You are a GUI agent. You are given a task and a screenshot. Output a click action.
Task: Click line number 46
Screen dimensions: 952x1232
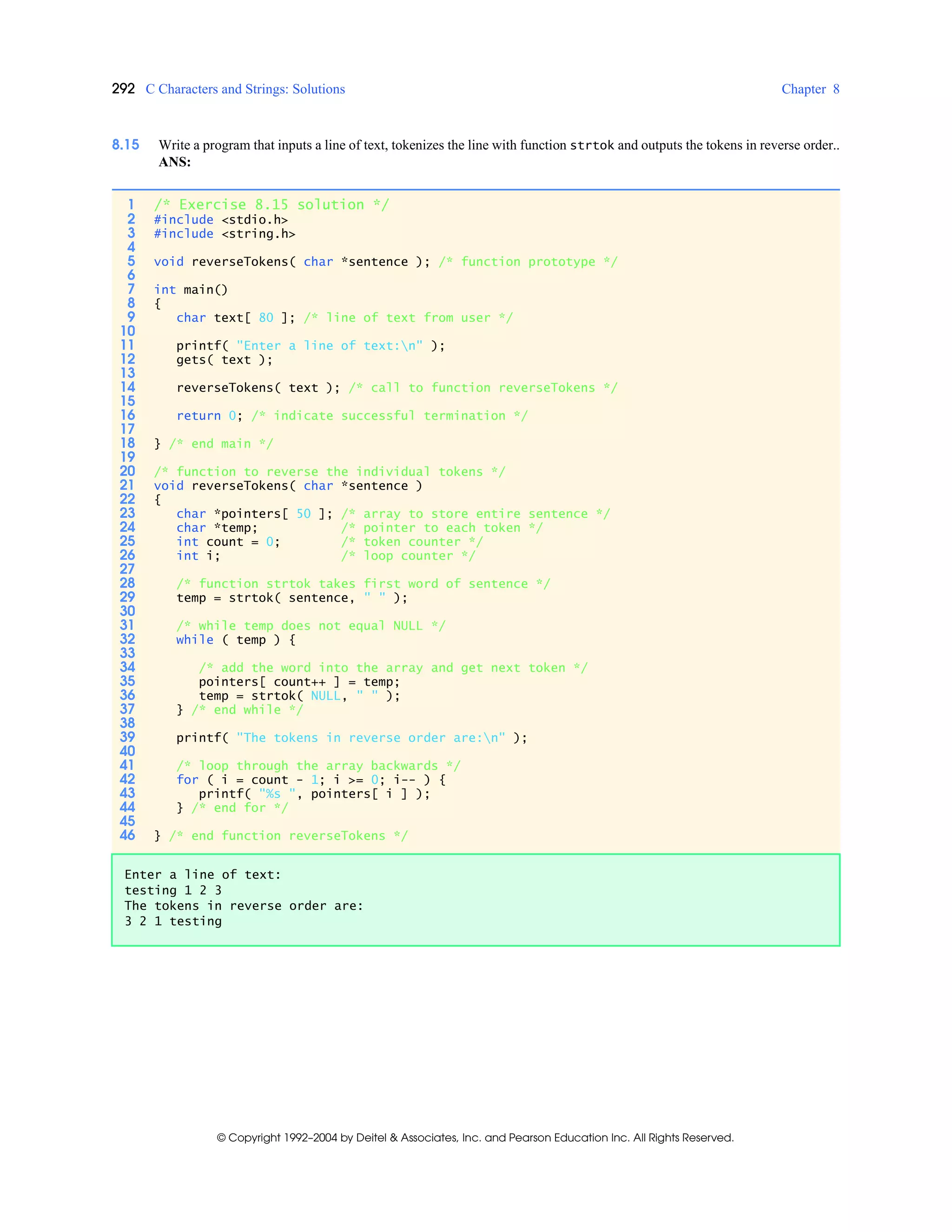pos(127,835)
